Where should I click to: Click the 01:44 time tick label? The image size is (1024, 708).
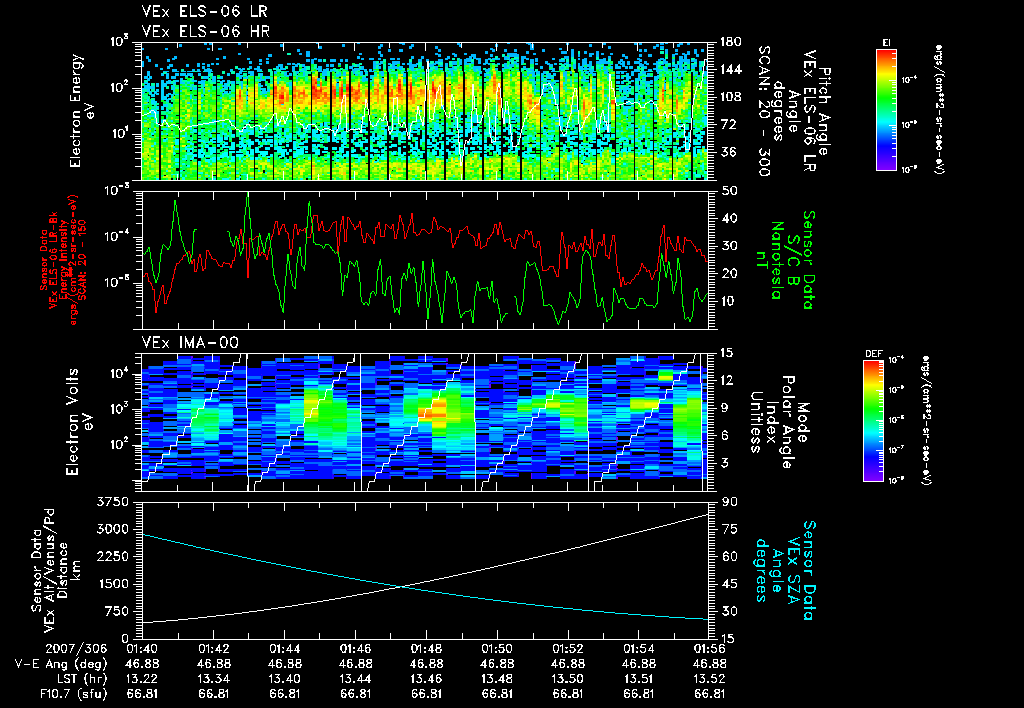coord(284,649)
